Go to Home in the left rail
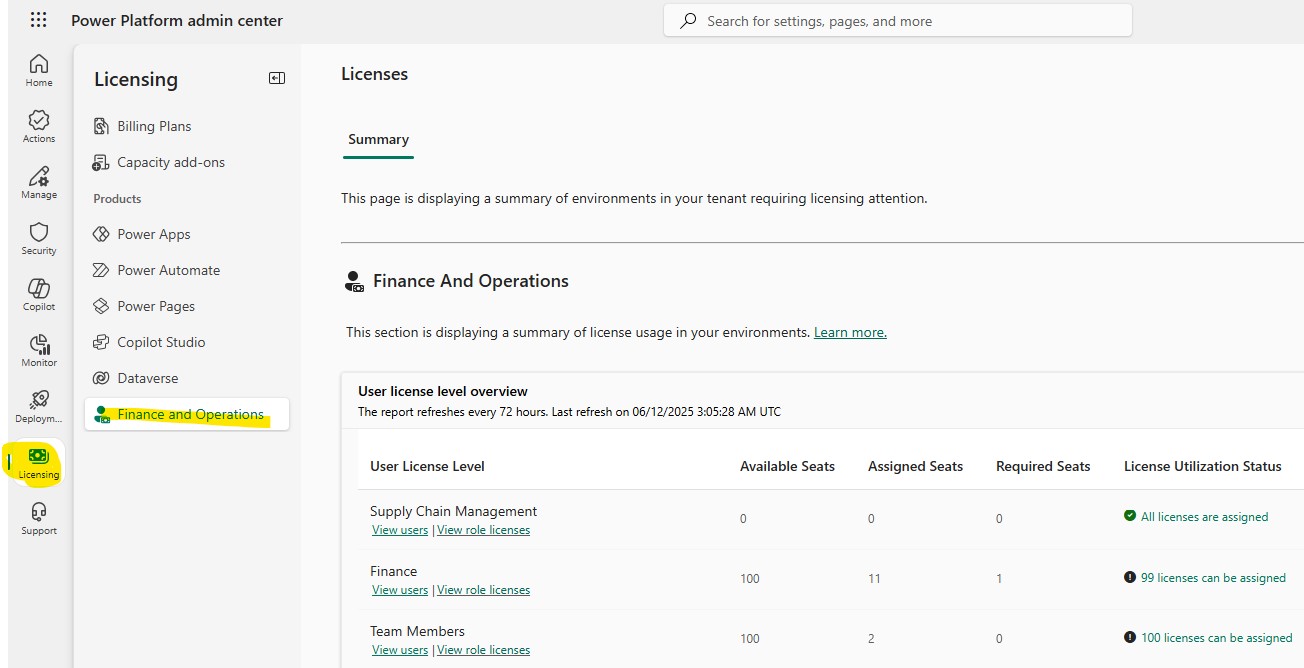This screenshot has height=668, width=1304. pos(39,70)
